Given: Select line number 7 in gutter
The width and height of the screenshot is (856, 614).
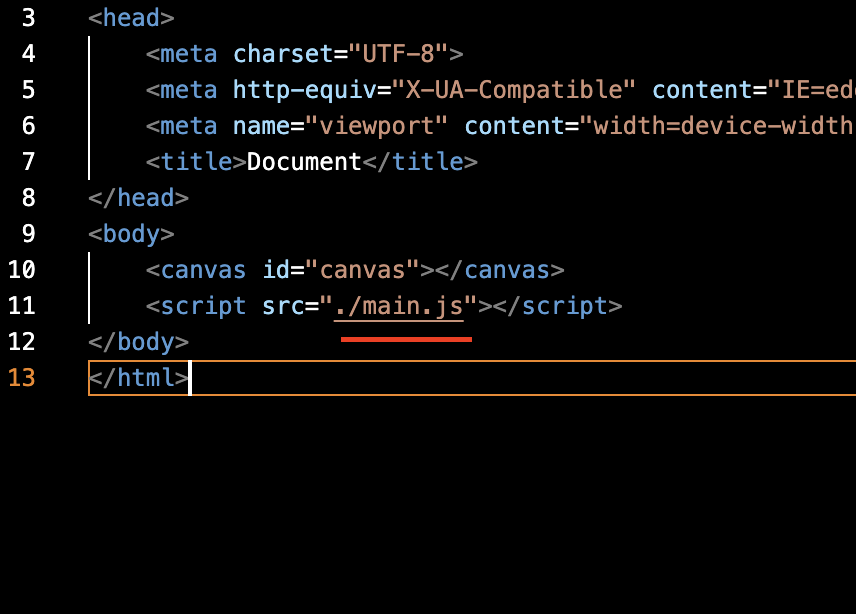Looking at the screenshot, I should pos(28,162).
